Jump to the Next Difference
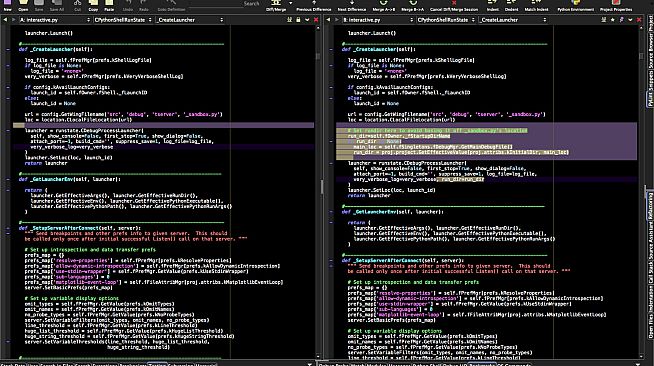The image size is (654, 366). 352,5
